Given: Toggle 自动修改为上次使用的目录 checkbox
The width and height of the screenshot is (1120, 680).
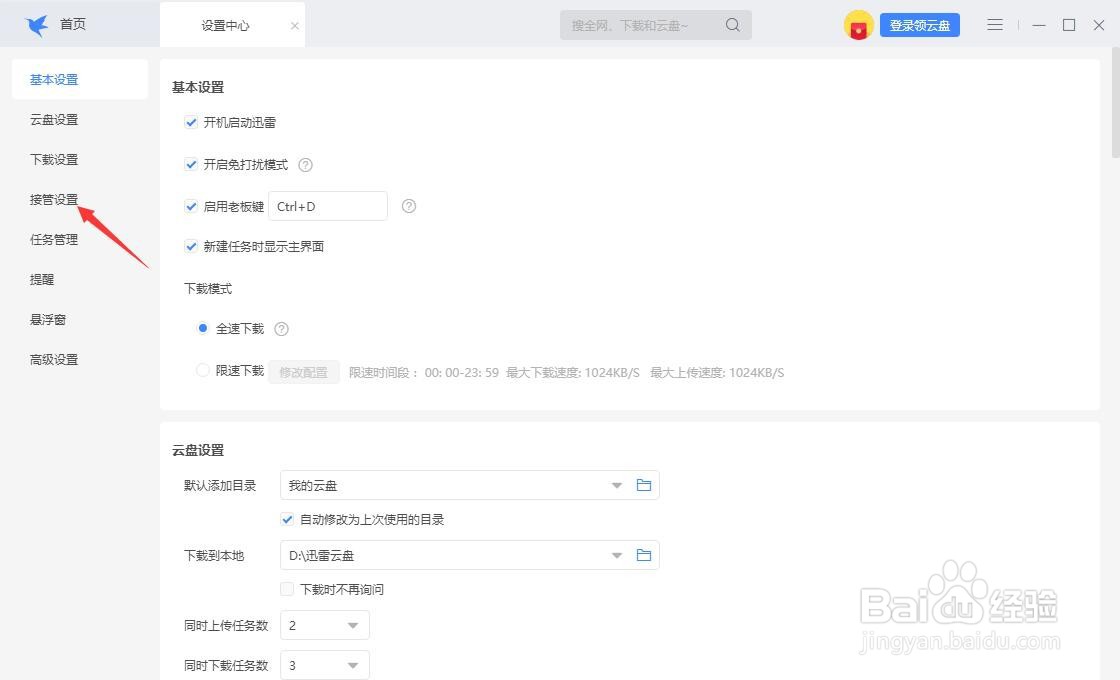Looking at the screenshot, I should (287, 519).
